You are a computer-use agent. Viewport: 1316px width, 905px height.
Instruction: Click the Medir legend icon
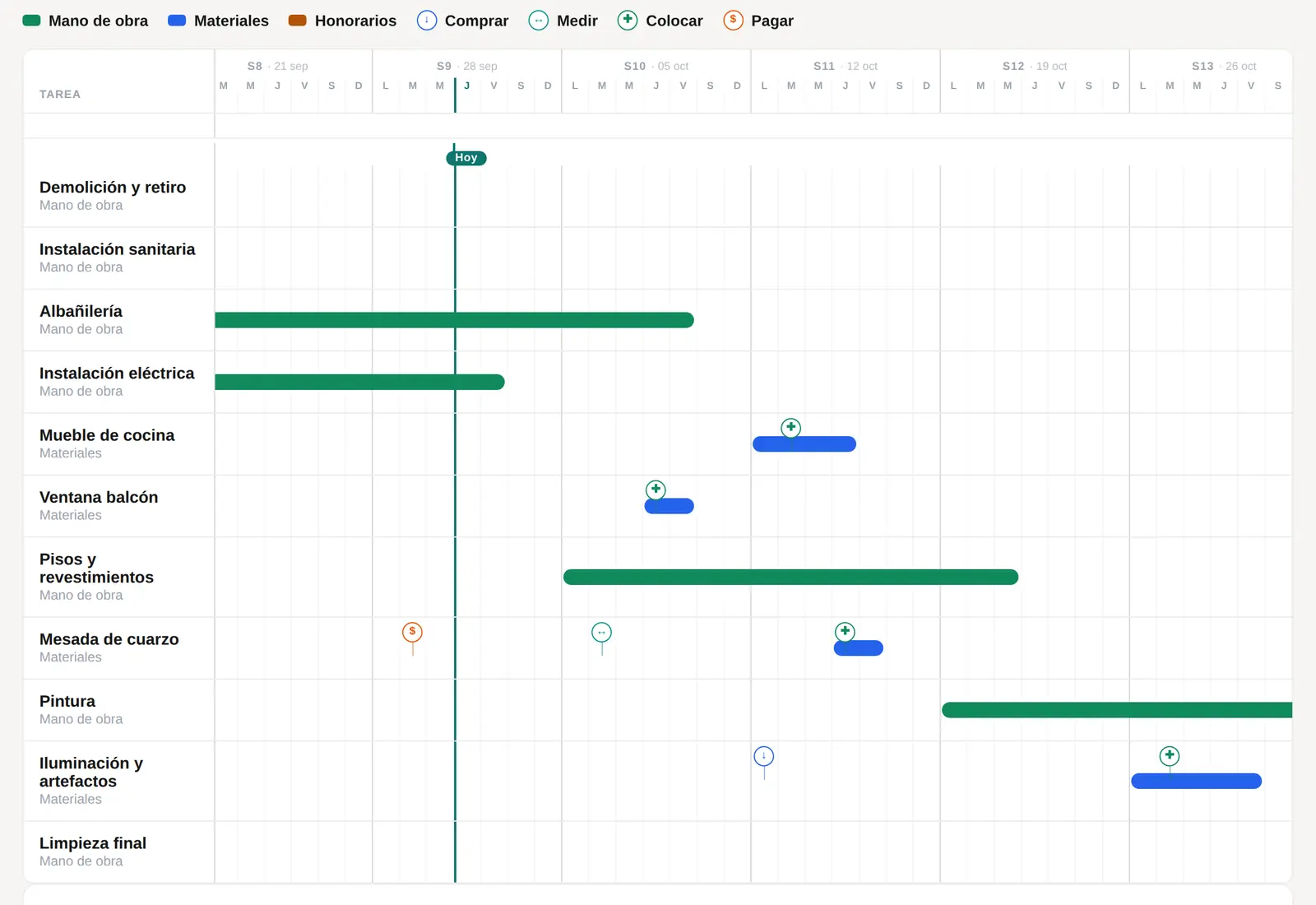coord(539,21)
